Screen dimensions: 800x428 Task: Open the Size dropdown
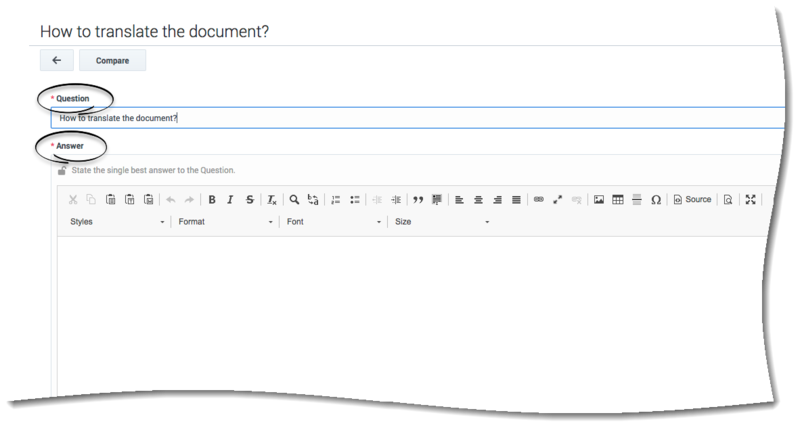pyautogui.click(x=442, y=222)
